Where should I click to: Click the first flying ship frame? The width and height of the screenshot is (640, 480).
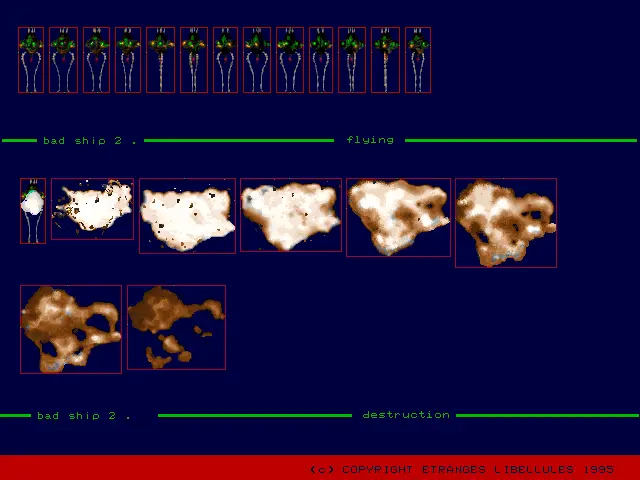[31, 60]
